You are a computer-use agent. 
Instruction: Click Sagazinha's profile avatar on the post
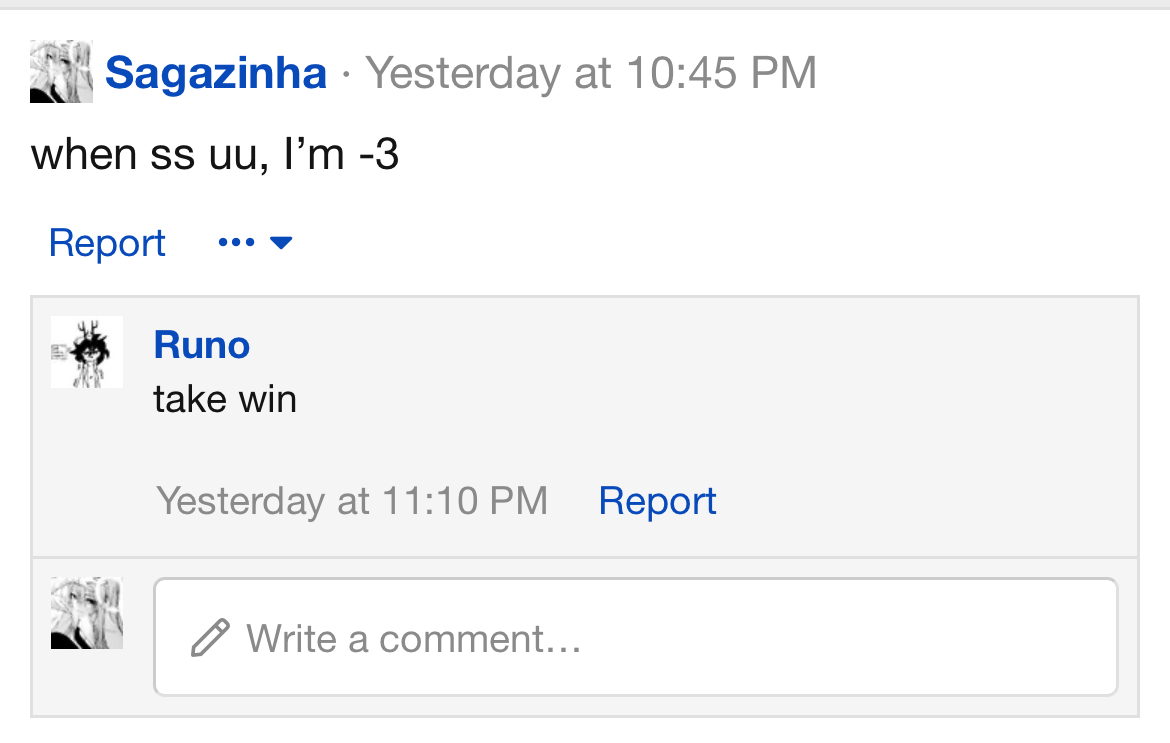[x=61, y=72]
